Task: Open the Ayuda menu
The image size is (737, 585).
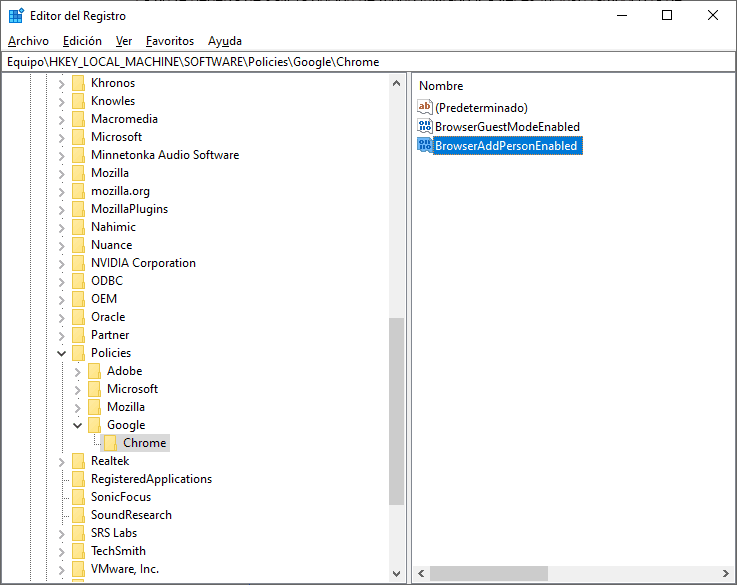Action: coord(225,41)
